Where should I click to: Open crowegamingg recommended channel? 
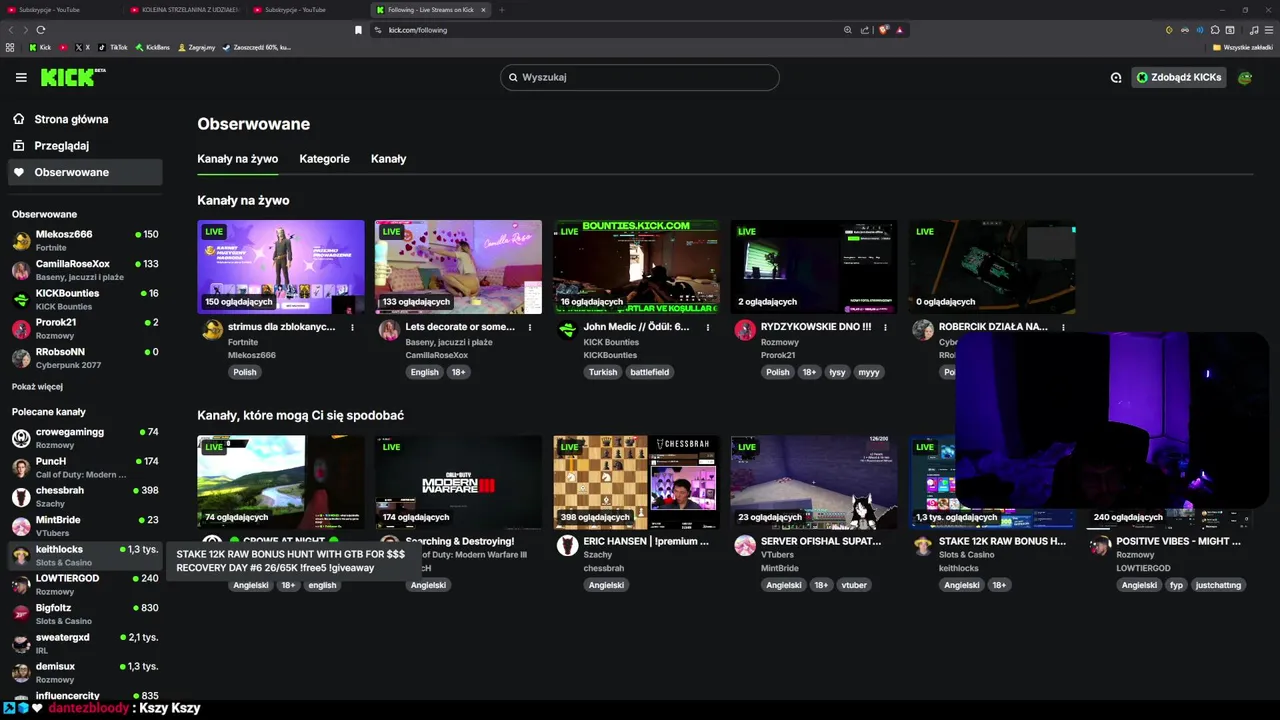coord(84,438)
